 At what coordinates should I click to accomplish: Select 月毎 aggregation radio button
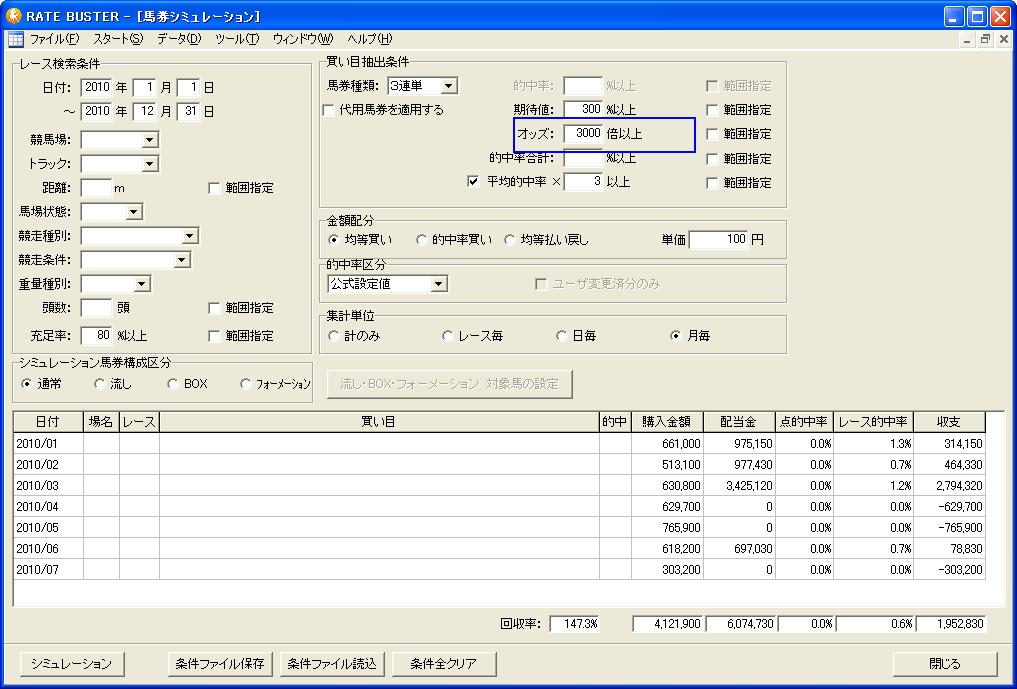point(675,336)
